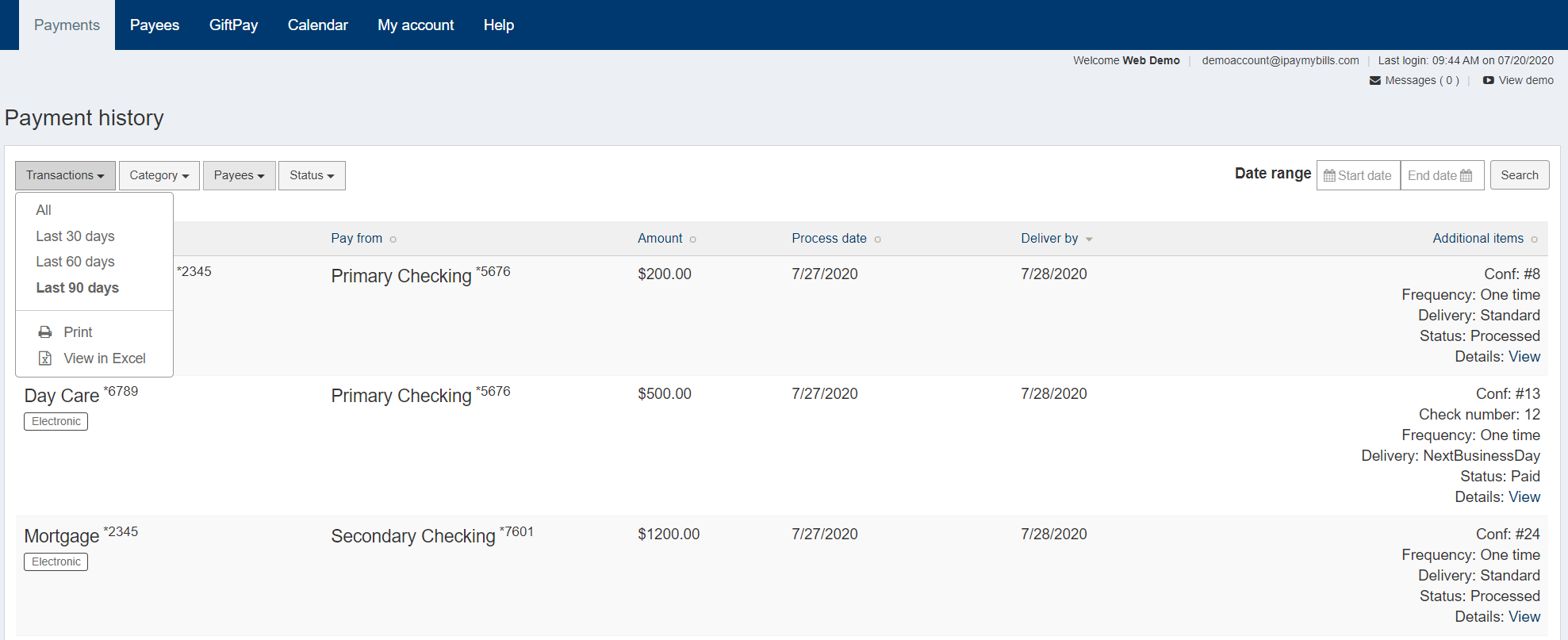This screenshot has width=1568, height=640.
Task: Sort by the Amount column header
Action: tap(660, 239)
